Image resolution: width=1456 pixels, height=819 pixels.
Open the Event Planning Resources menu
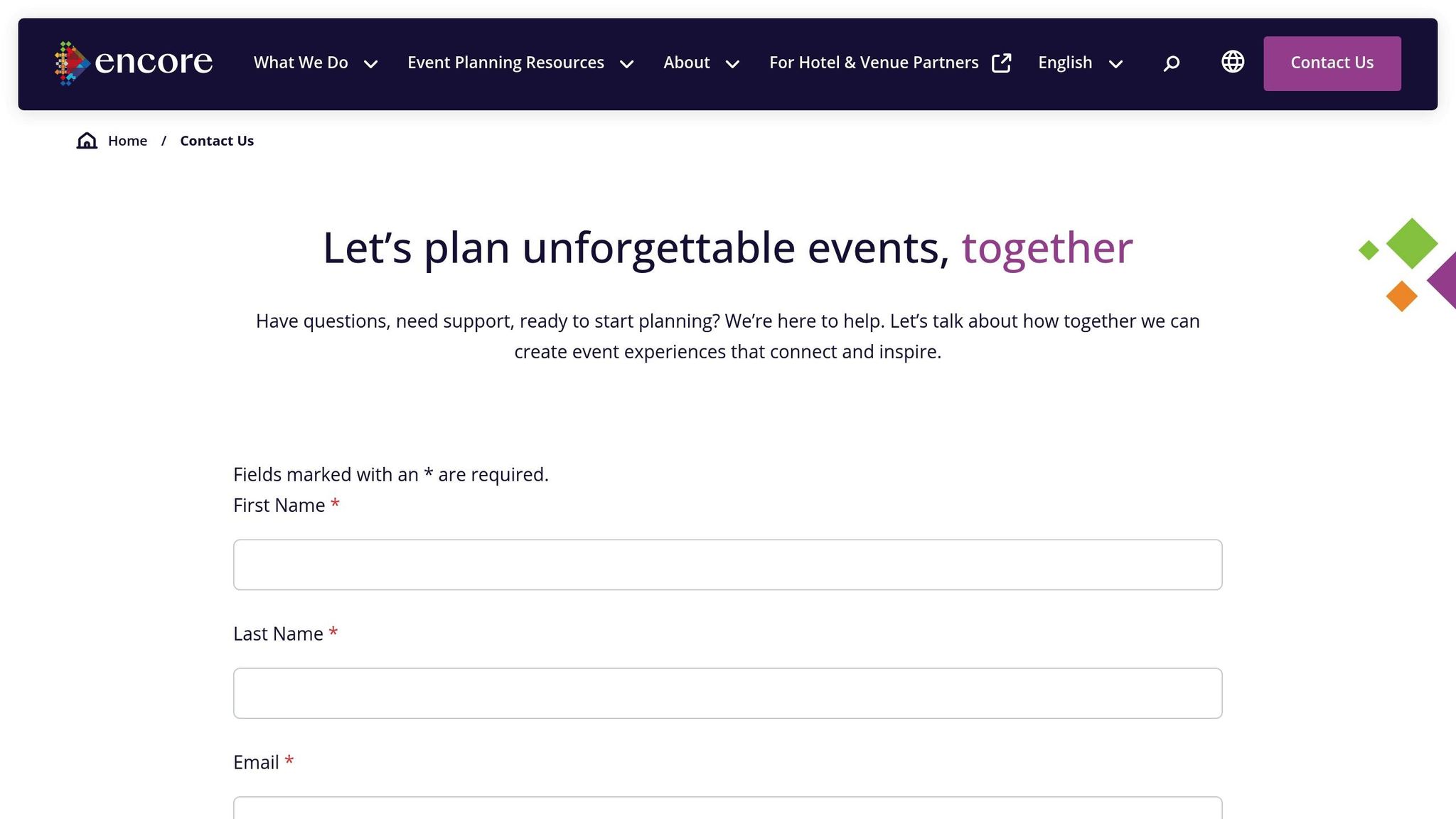coord(505,63)
